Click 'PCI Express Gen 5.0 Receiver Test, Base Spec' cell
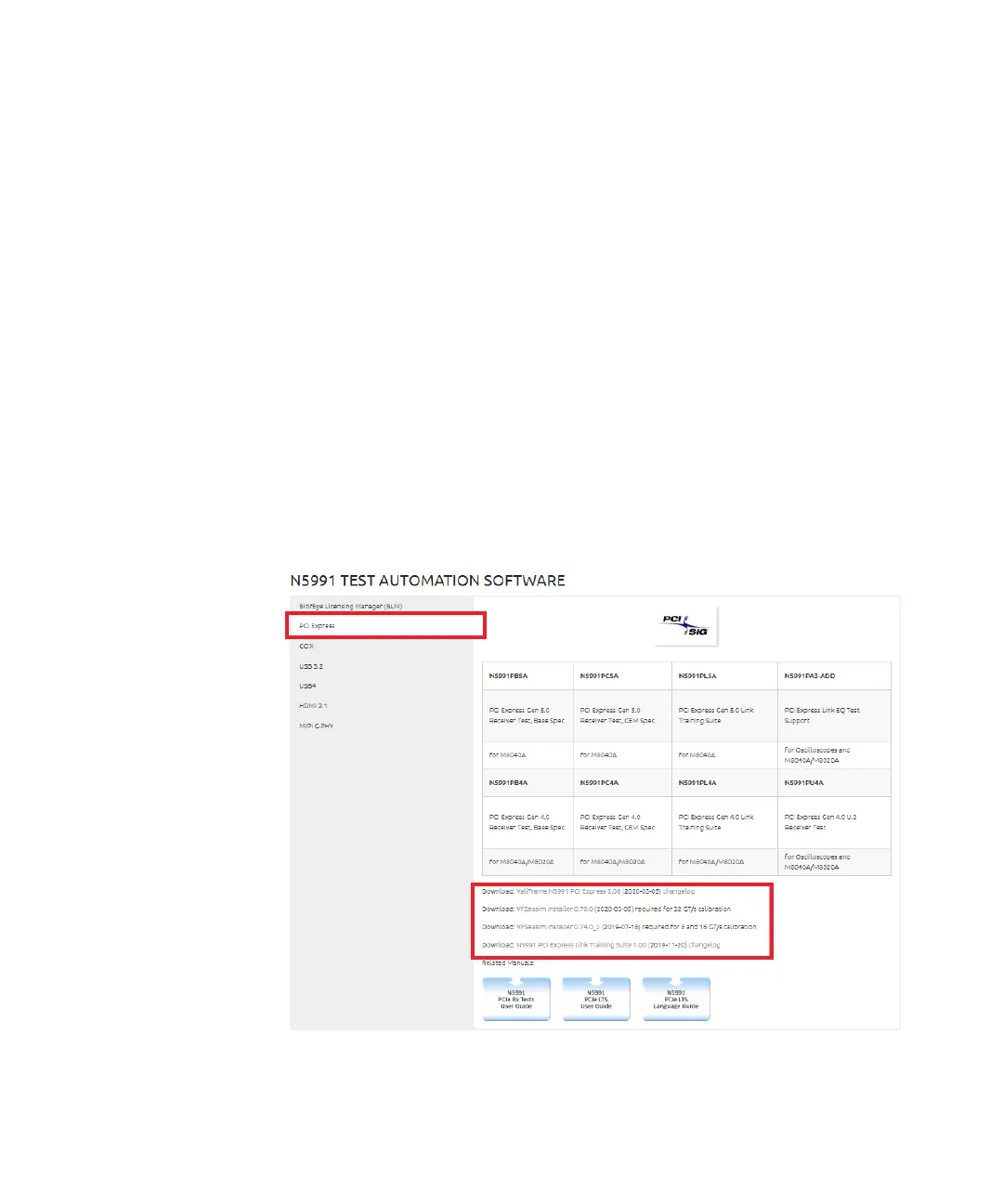Viewport: 1003px width, 1204px height. tap(528, 715)
